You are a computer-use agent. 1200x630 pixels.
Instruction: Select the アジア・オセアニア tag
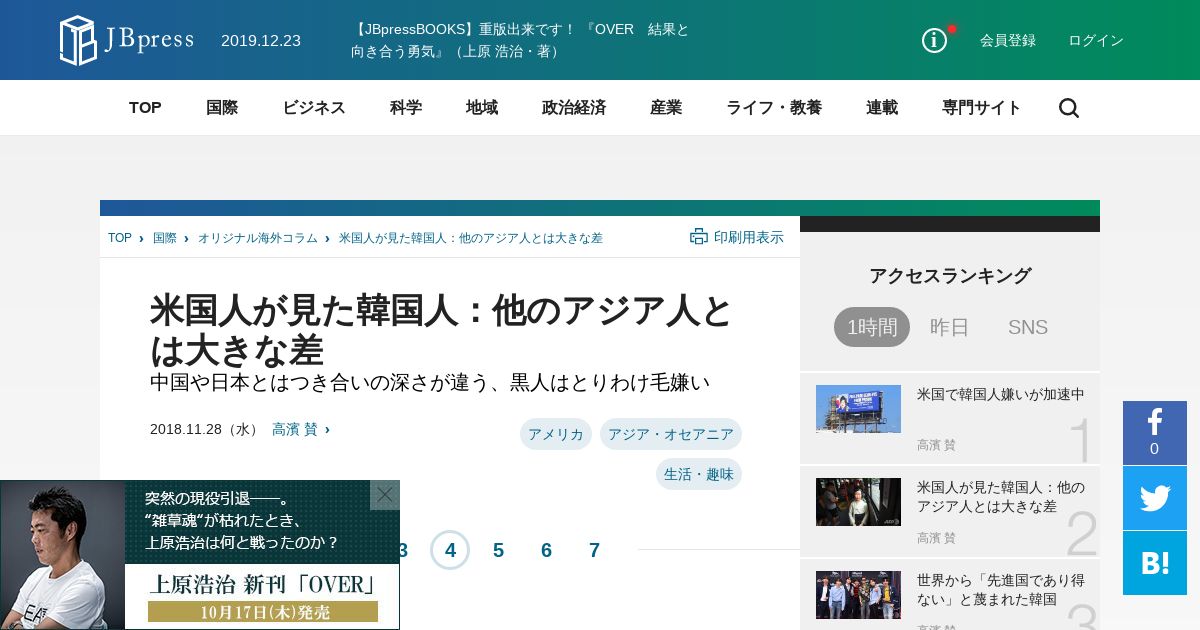click(671, 434)
